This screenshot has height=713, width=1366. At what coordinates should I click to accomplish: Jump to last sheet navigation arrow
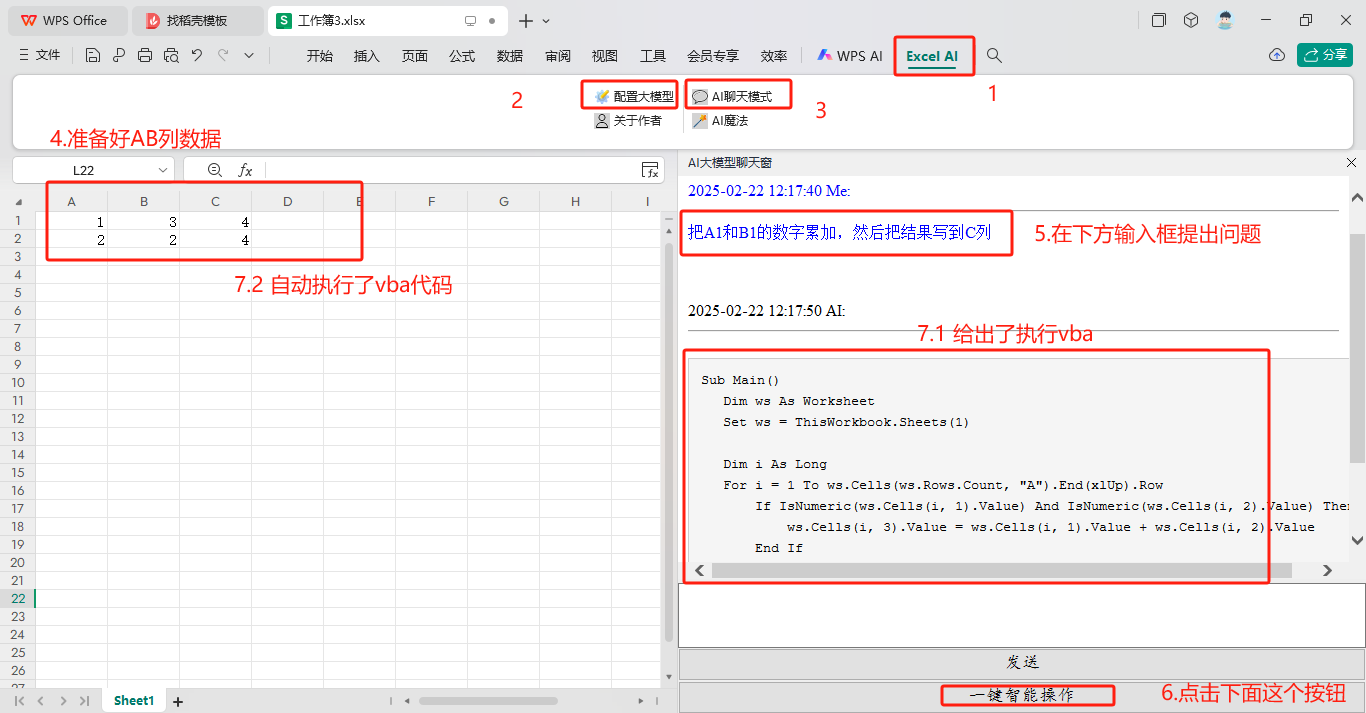[84, 701]
